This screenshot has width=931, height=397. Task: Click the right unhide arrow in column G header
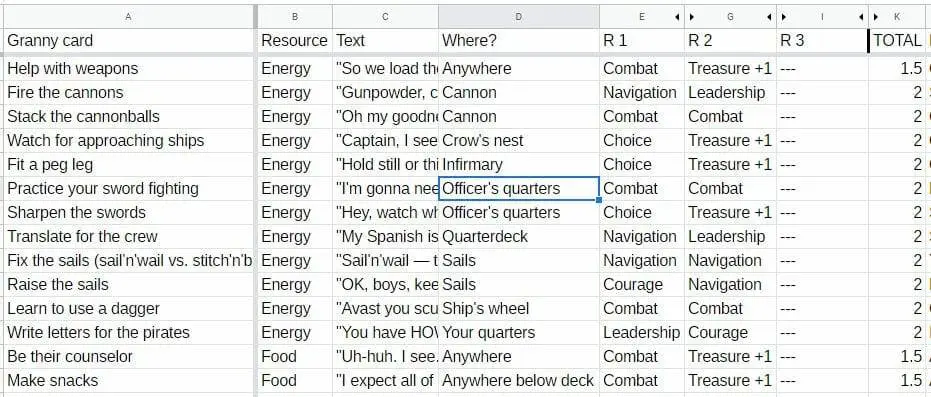point(770,17)
